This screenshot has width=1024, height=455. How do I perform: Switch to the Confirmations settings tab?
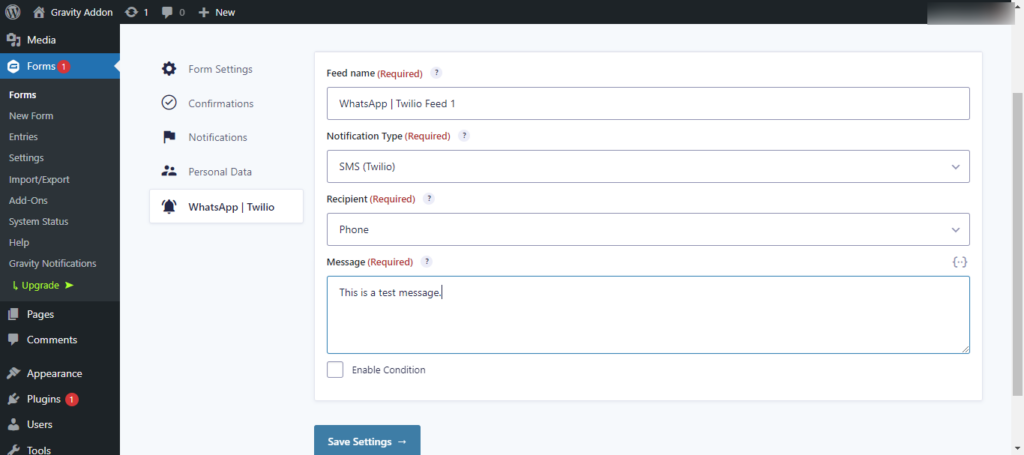pos(220,103)
